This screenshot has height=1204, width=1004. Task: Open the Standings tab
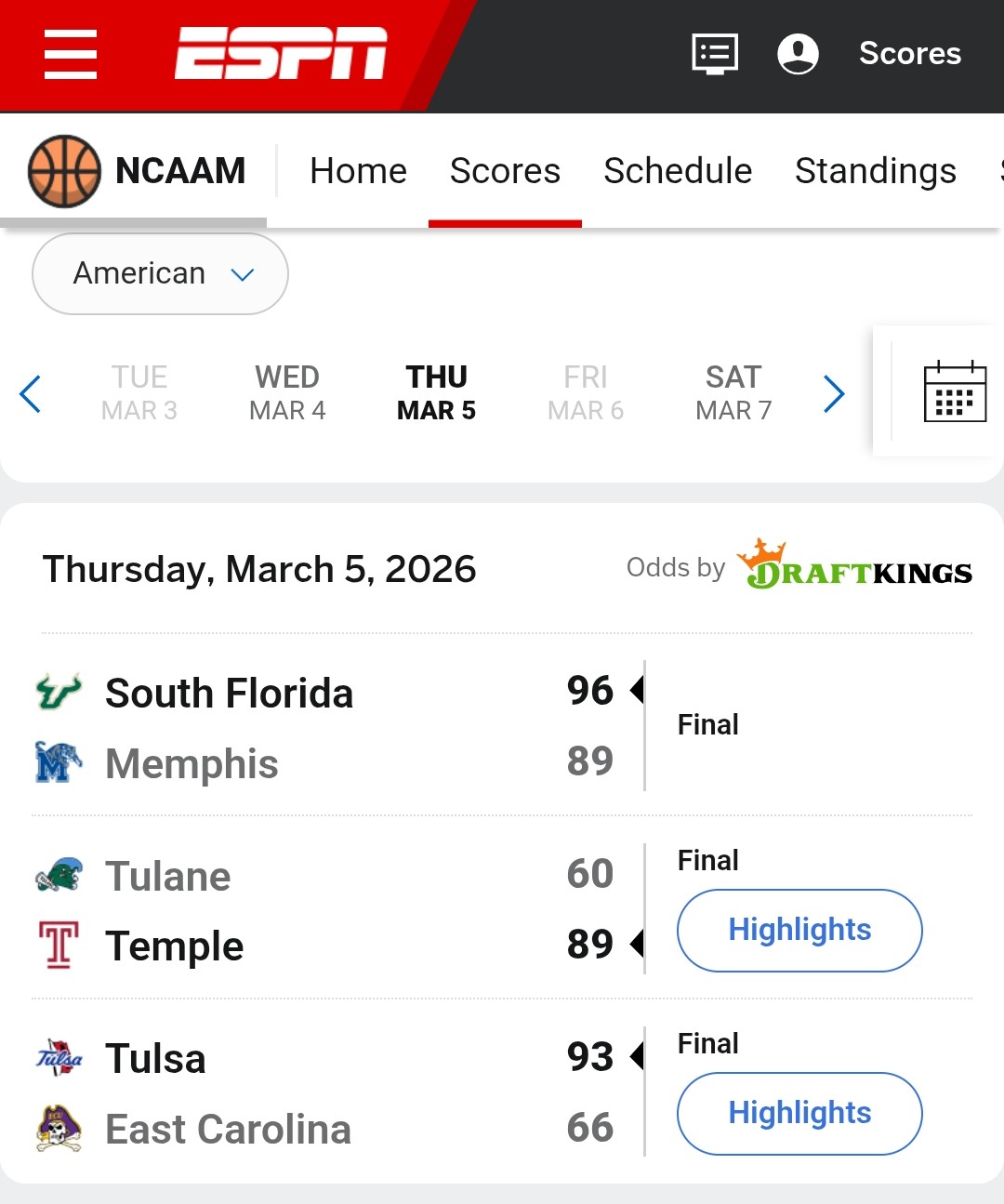[875, 171]
